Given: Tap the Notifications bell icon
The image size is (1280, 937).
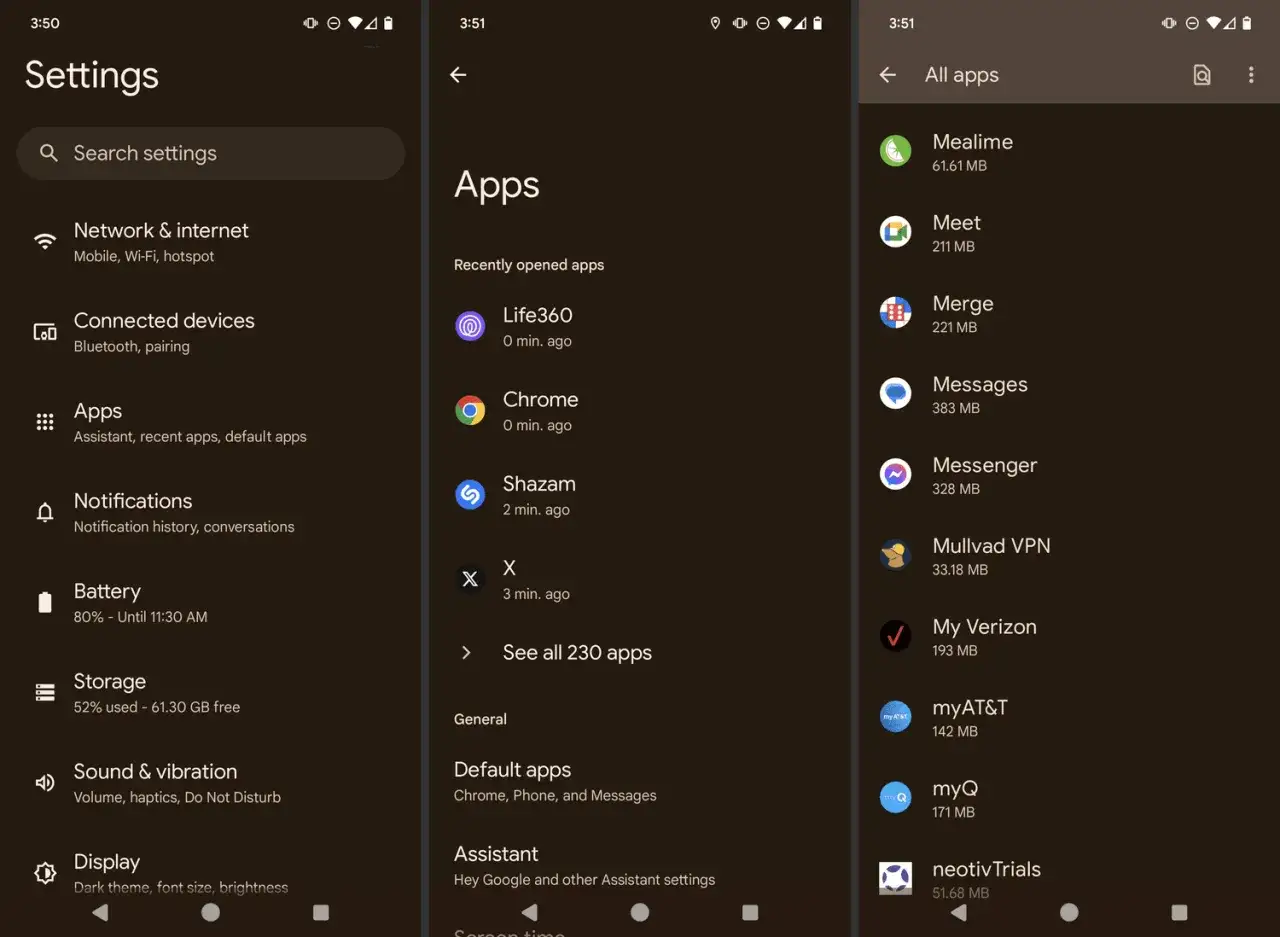Looking at the screenshot, I should (x=45, y=512).
